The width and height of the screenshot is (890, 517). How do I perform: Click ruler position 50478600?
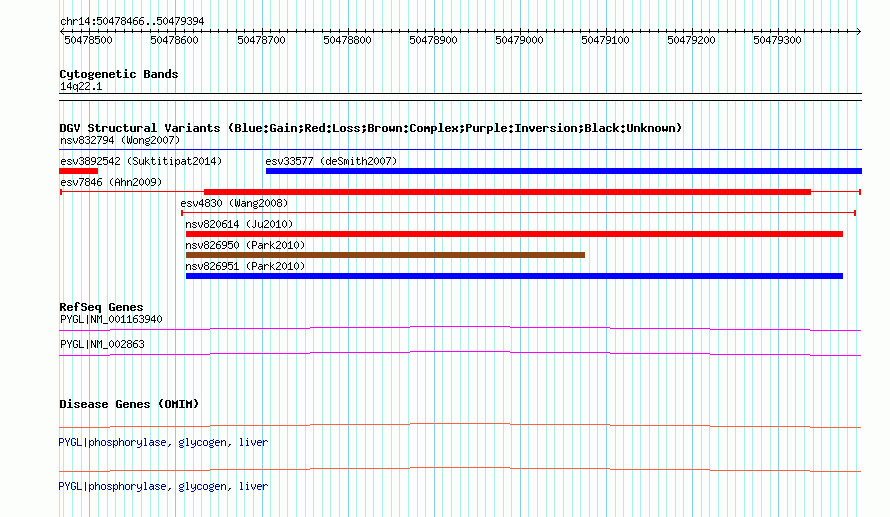pyautogui.click(x=174, y=40)
